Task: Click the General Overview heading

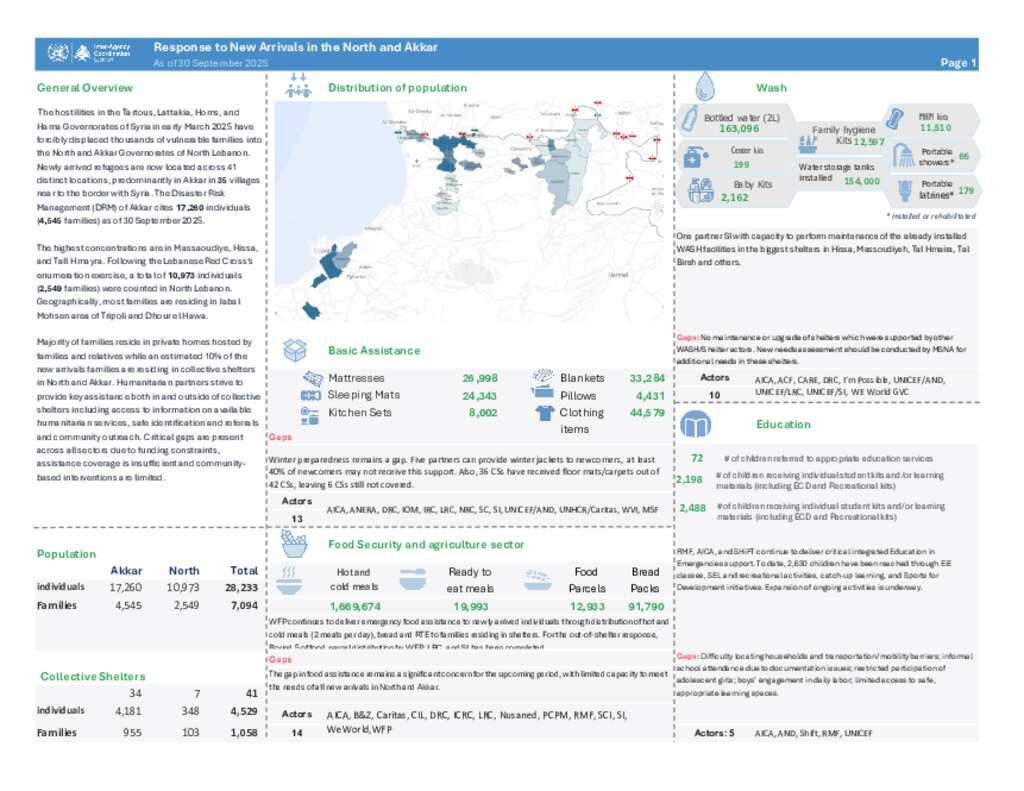Action: [84, 87]
